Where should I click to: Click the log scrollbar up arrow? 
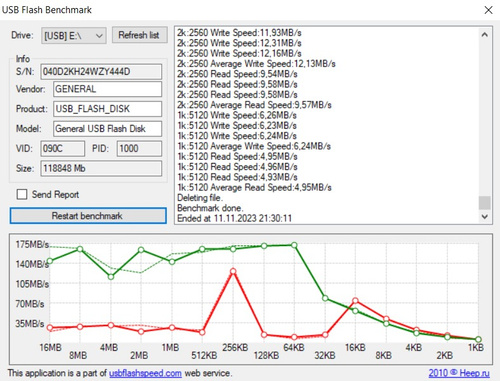click(485, 35)
